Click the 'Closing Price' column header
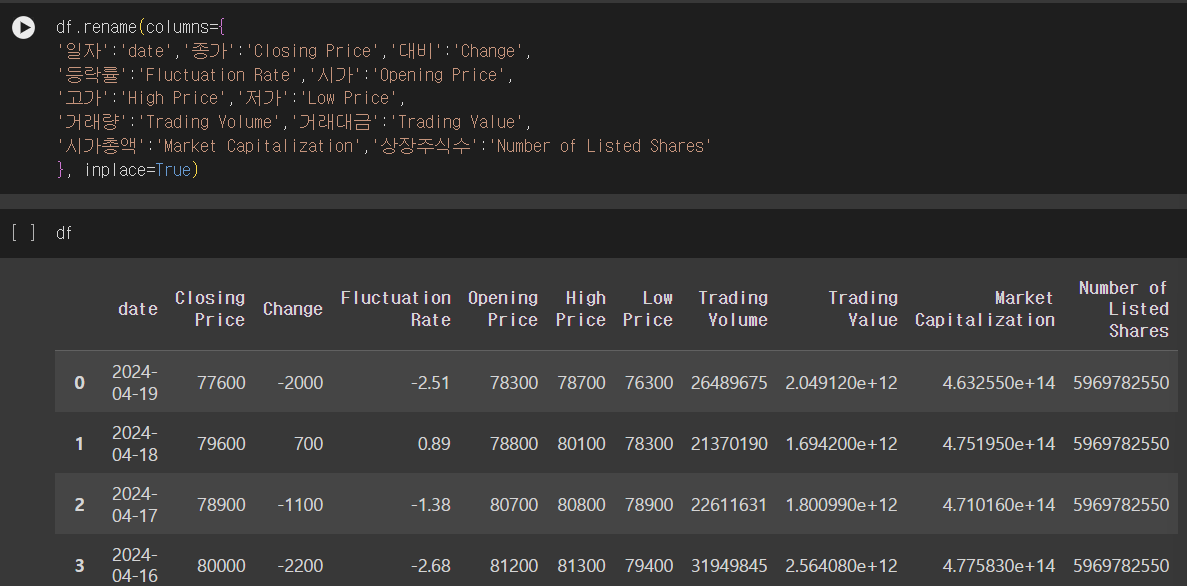 (210, 309)
